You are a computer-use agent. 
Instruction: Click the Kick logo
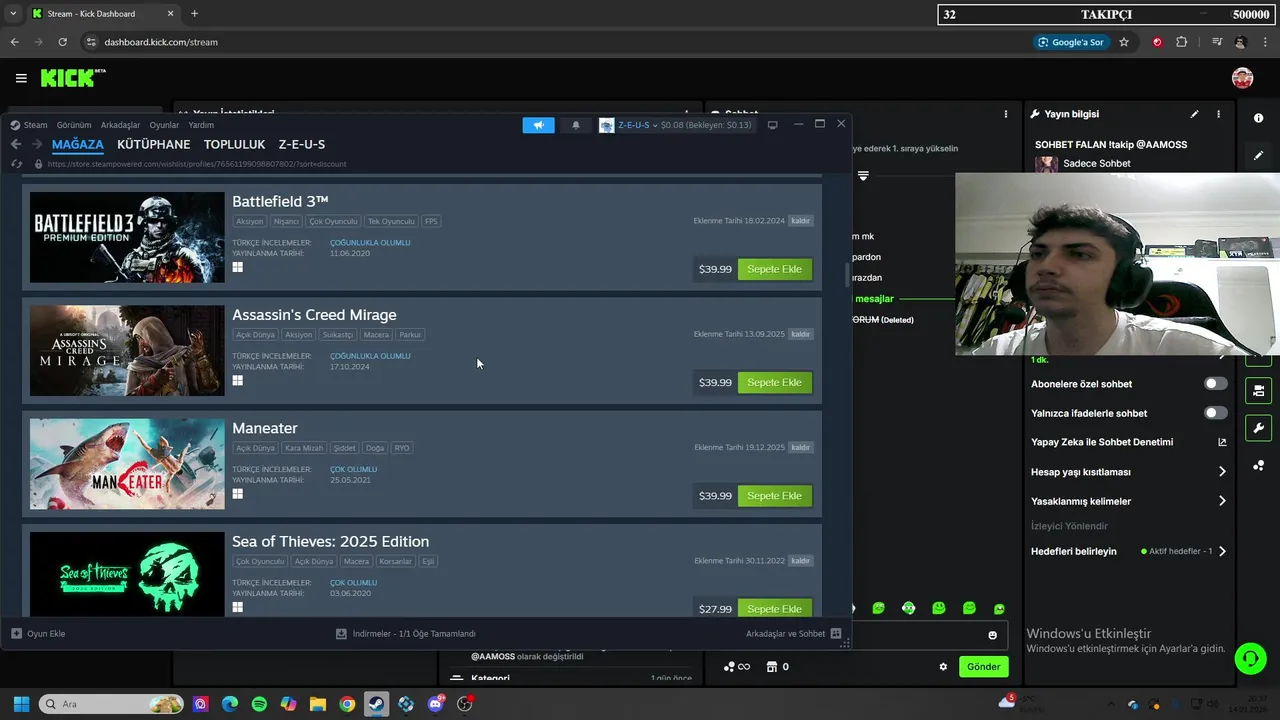(73, 78)
